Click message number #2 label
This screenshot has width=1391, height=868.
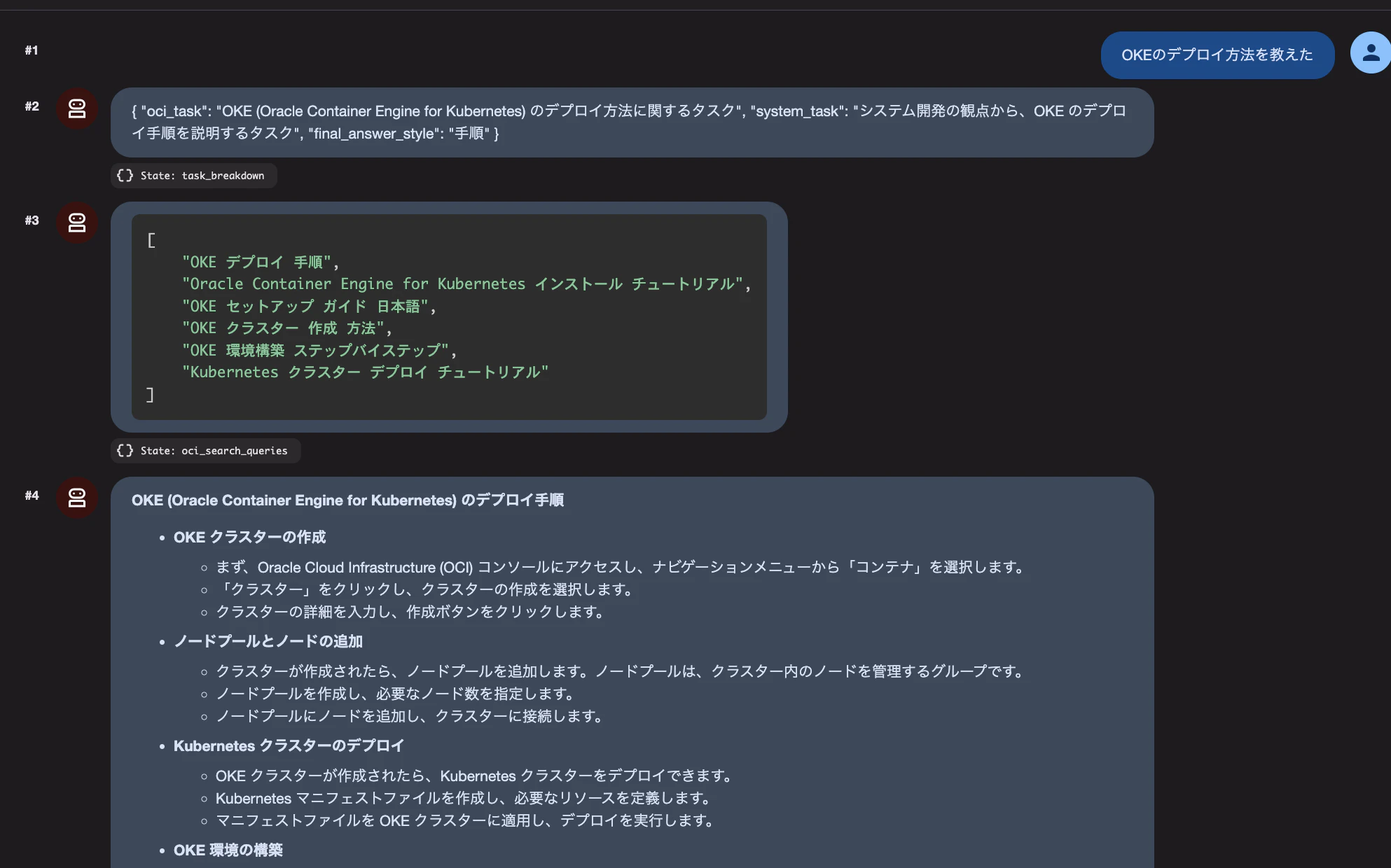coord(32,106)
